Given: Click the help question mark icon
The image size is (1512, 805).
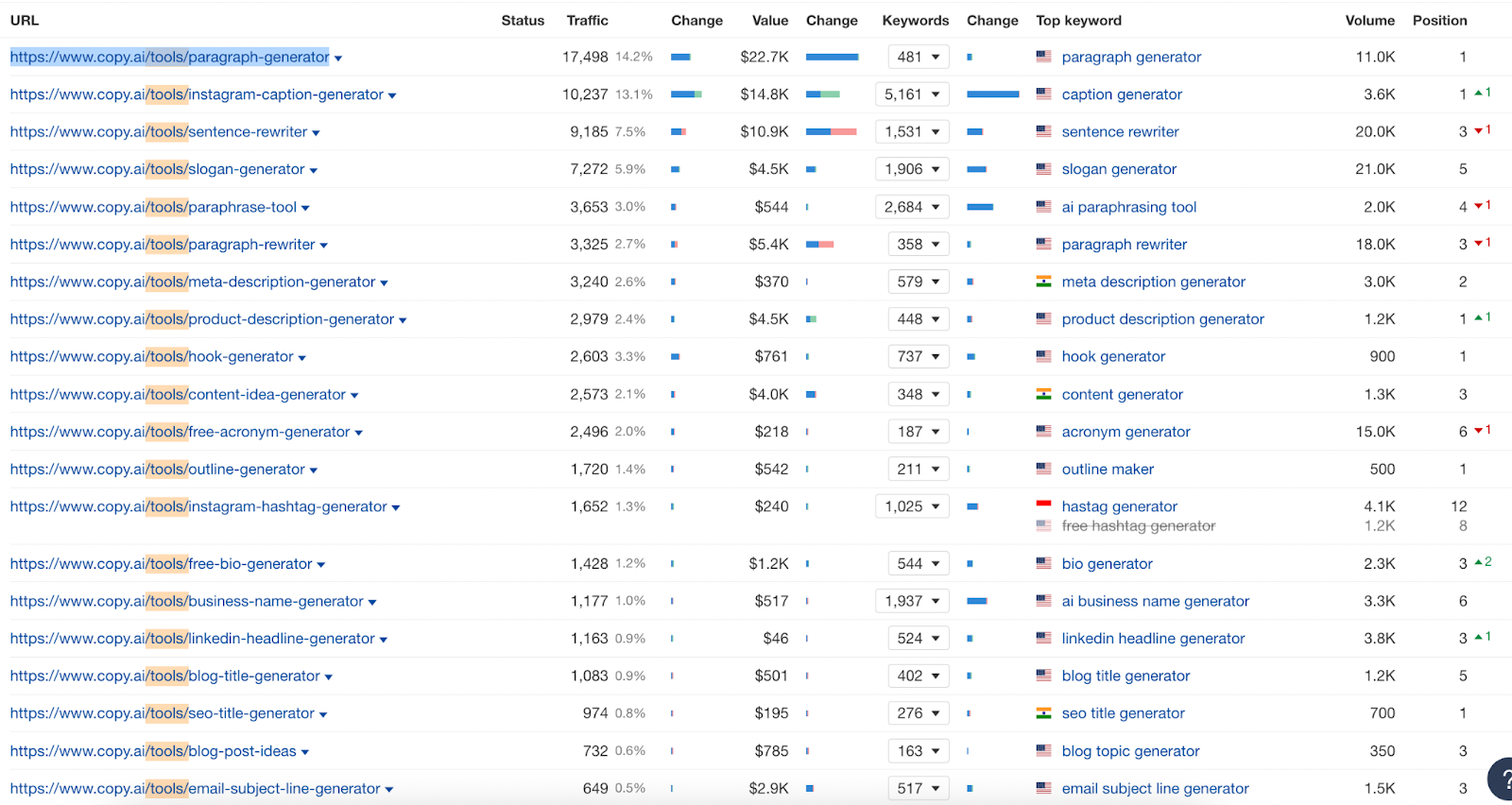Looking at the screenshot, I should coord(1503,779).
